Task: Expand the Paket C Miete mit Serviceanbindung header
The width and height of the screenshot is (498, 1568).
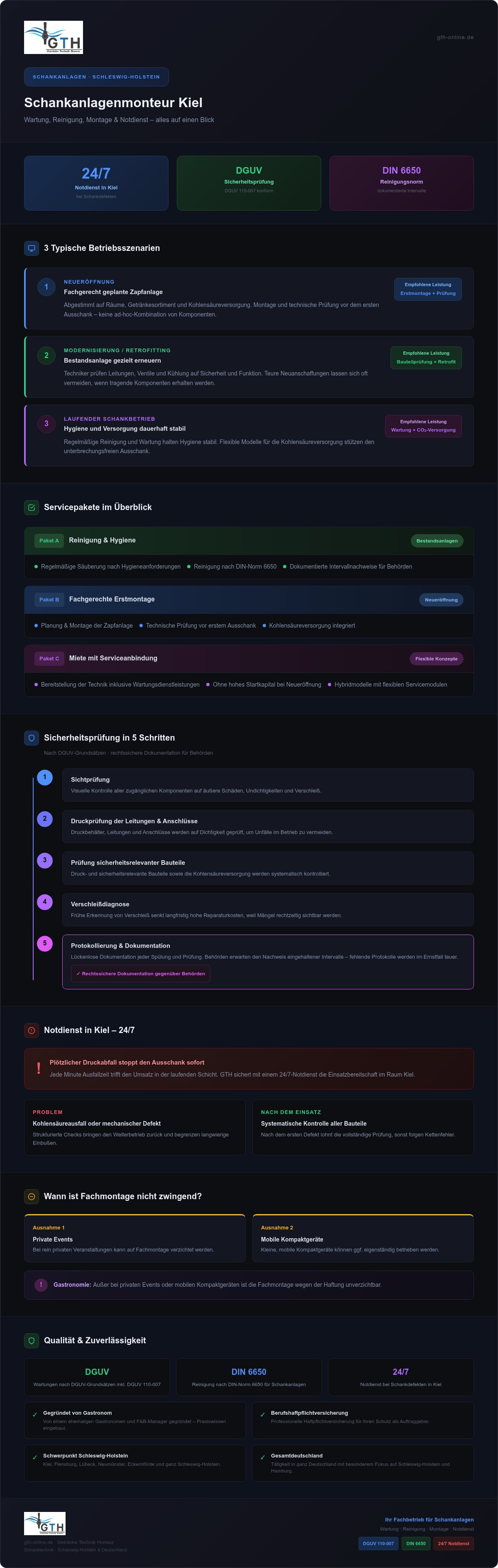Action: click(x=249, y=659)
